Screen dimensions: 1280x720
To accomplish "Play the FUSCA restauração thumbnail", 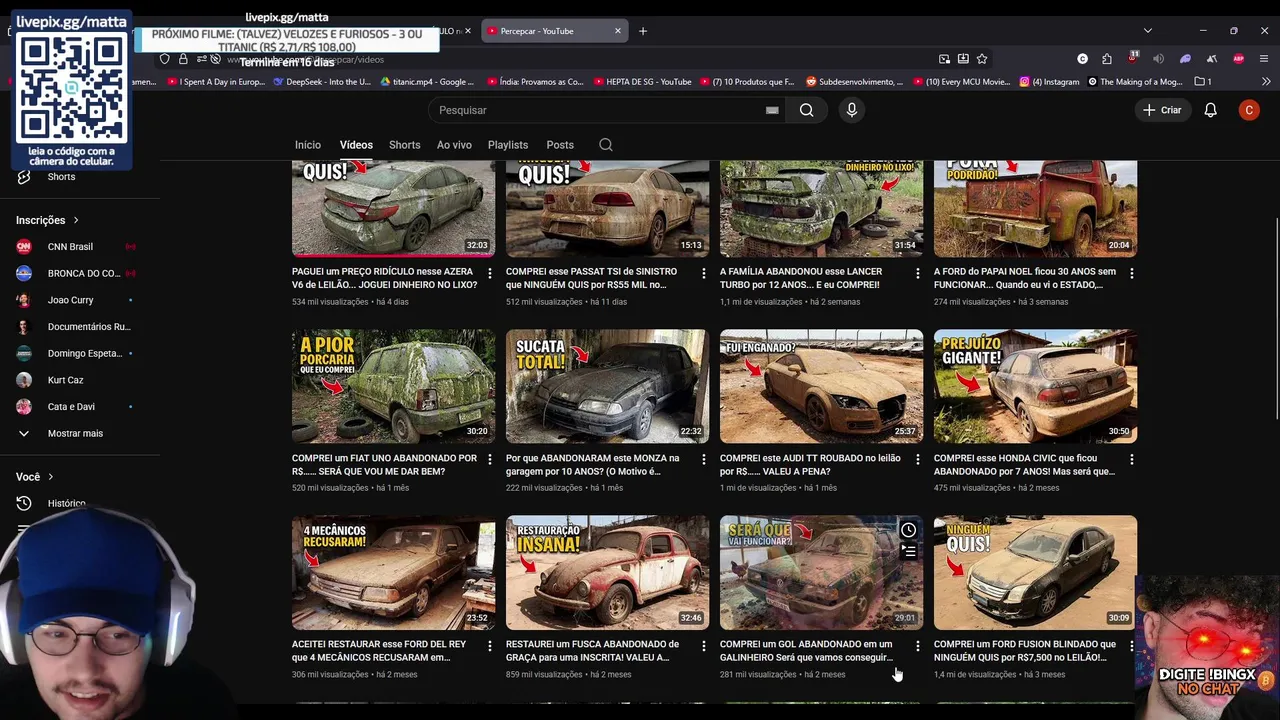I will tap(607, 573).
